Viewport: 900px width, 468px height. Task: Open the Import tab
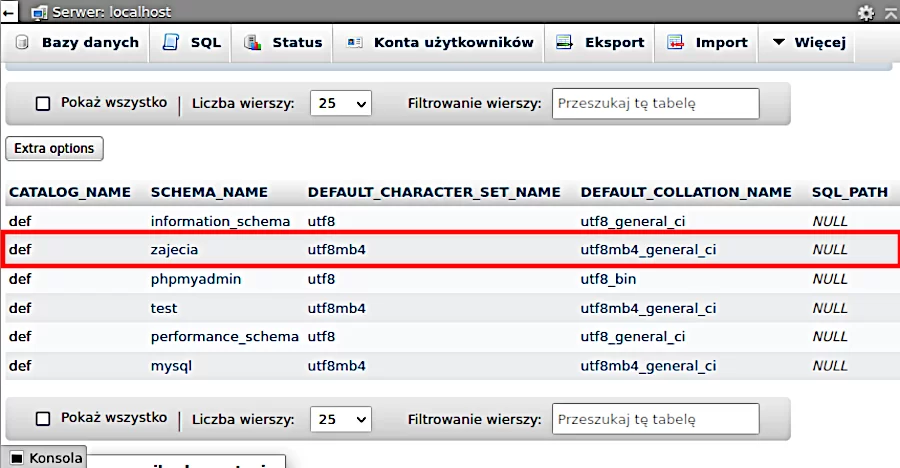(x=707, y=42)
